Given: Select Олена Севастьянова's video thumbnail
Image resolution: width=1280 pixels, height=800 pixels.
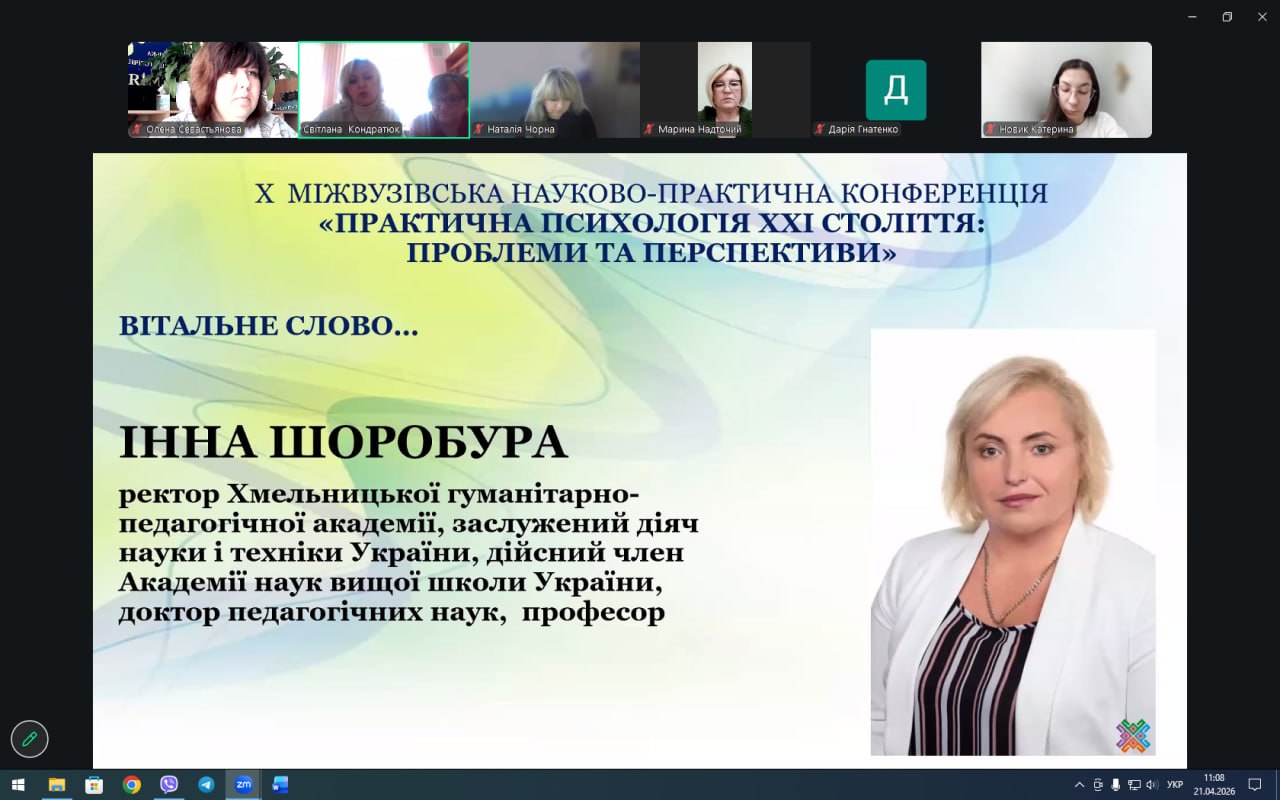Looking at the screenshot, I should (x=213, y=89).
